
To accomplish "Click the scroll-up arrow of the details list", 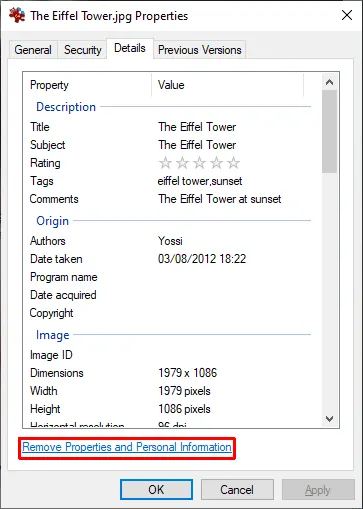I will pyautogui.click(x=329, y=82).
